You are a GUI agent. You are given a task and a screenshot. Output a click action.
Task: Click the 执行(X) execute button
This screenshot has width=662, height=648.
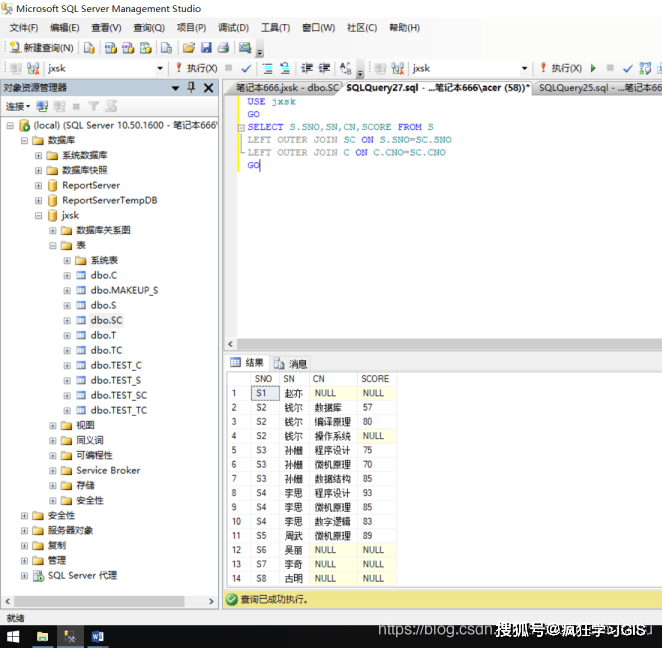[x=198, y=68]
